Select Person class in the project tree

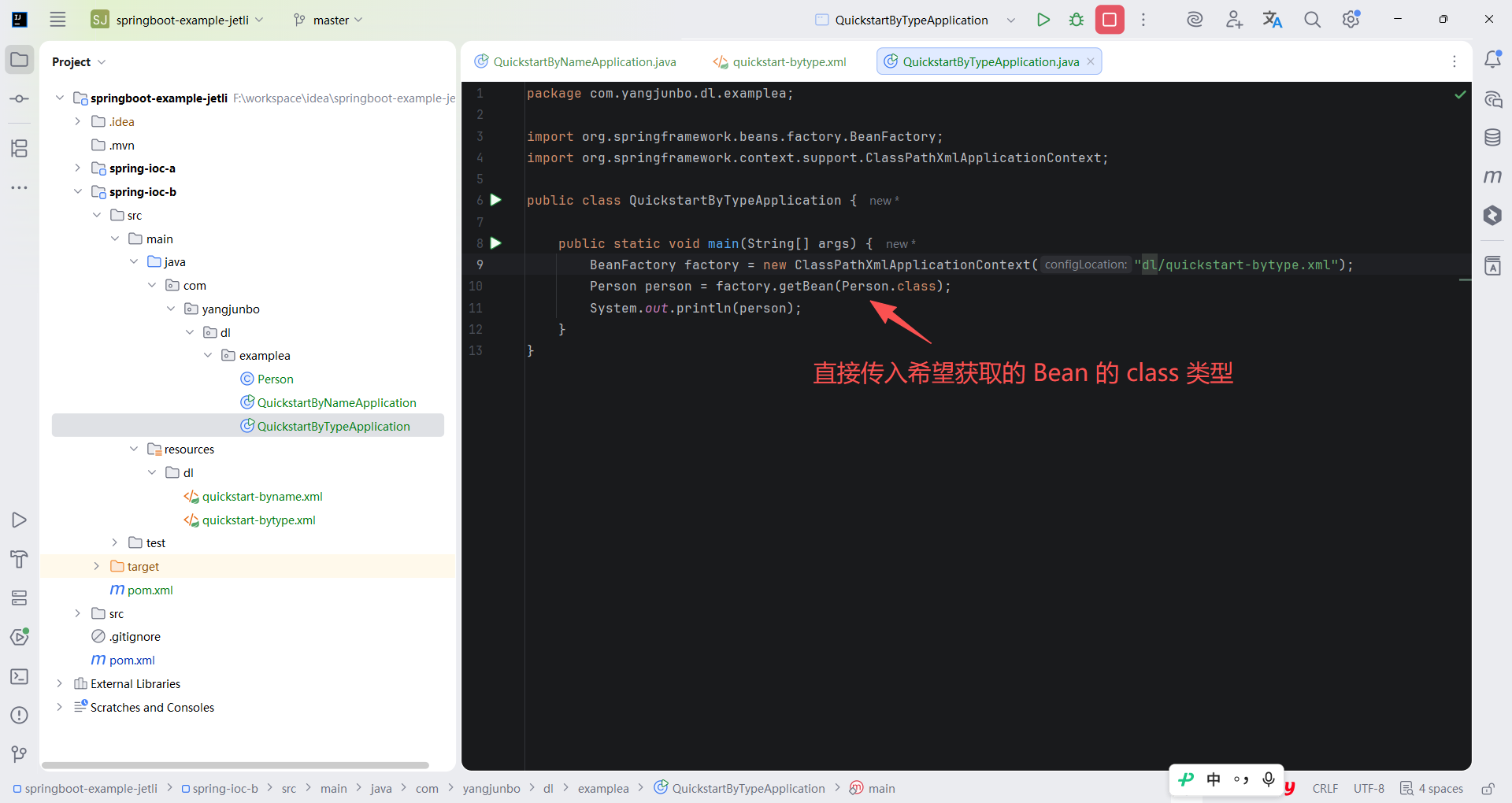[275, 379]
